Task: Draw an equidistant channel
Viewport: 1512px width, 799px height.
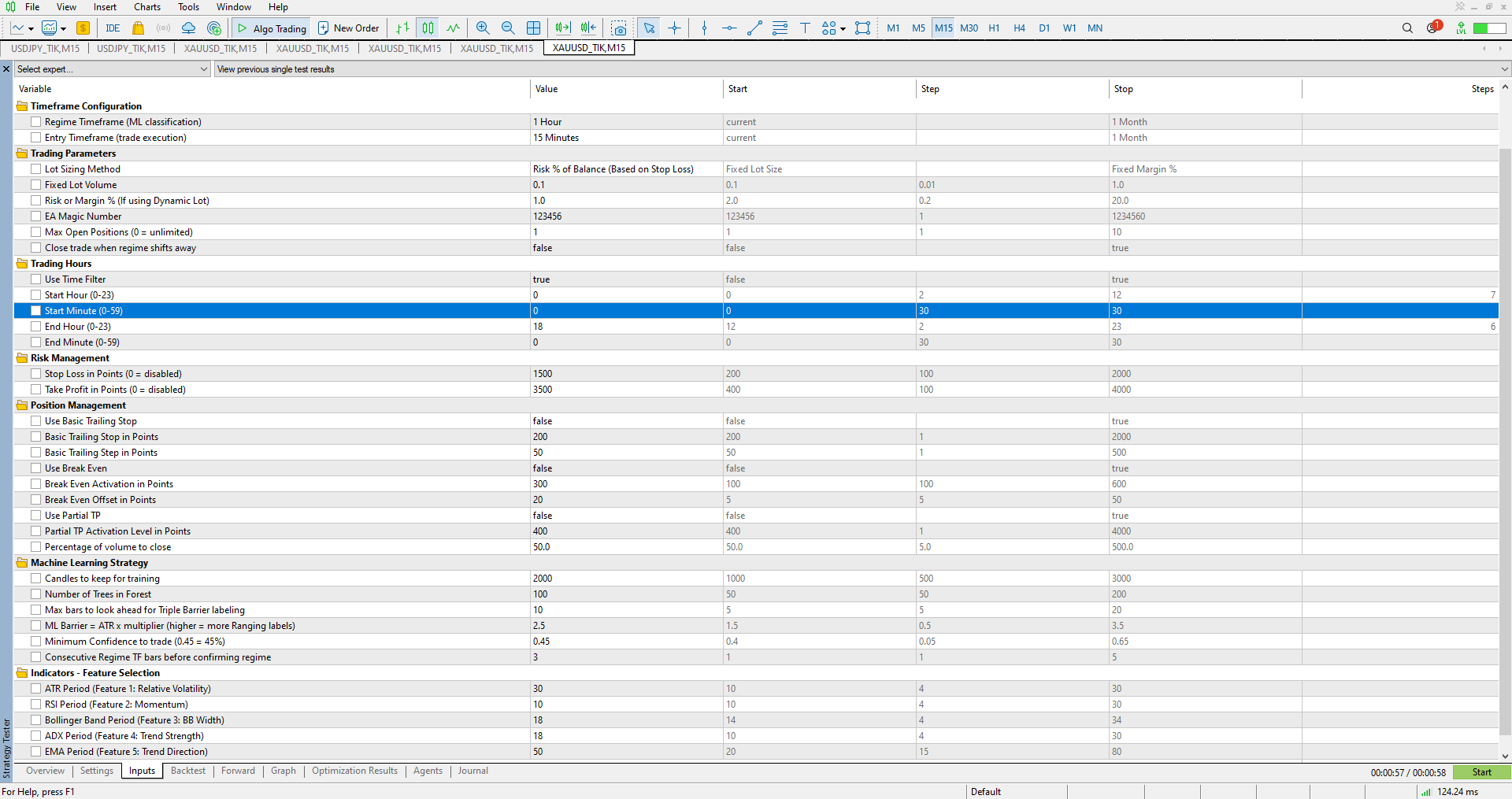Action: 780,28
